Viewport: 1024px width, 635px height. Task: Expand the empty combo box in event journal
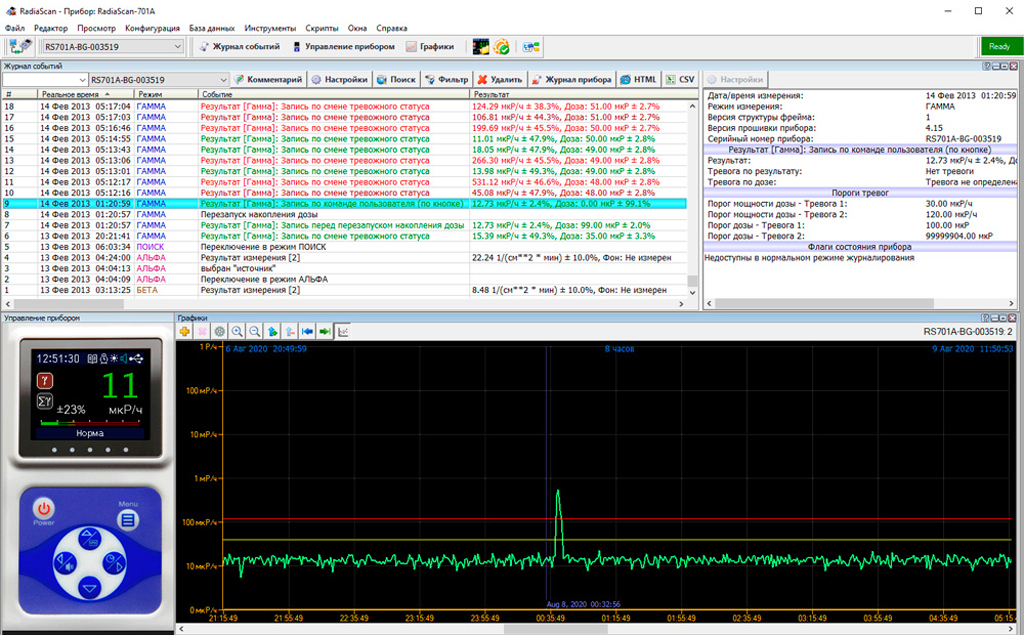pos(82,80)
